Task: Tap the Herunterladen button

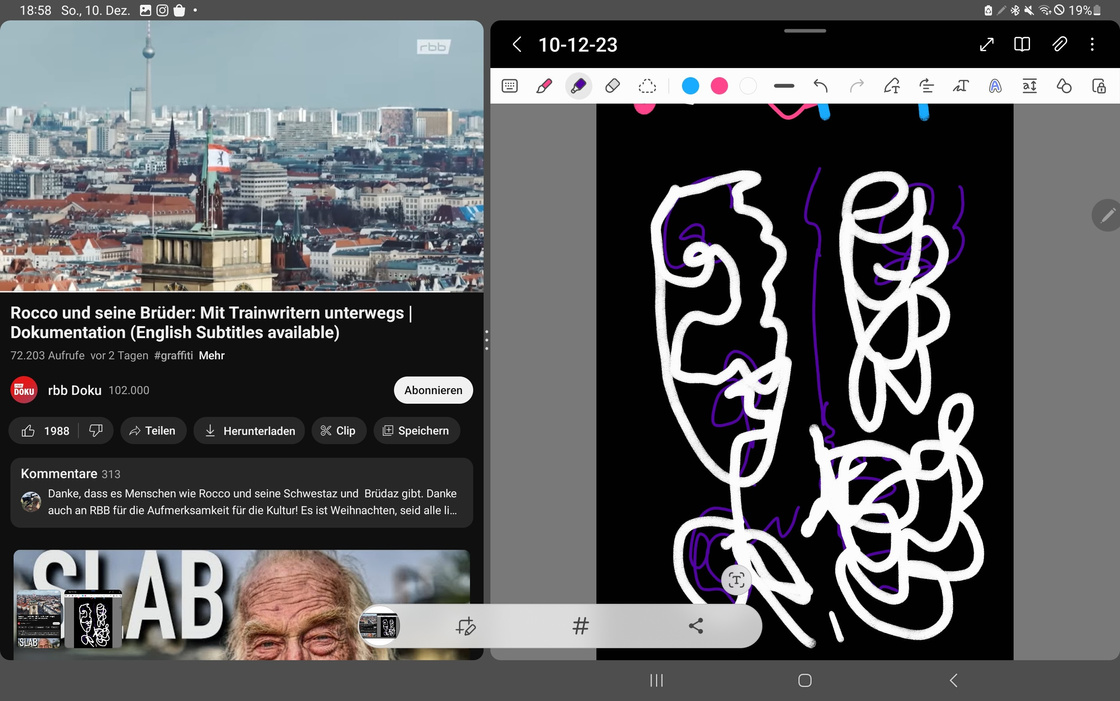Action: point(249,430)
